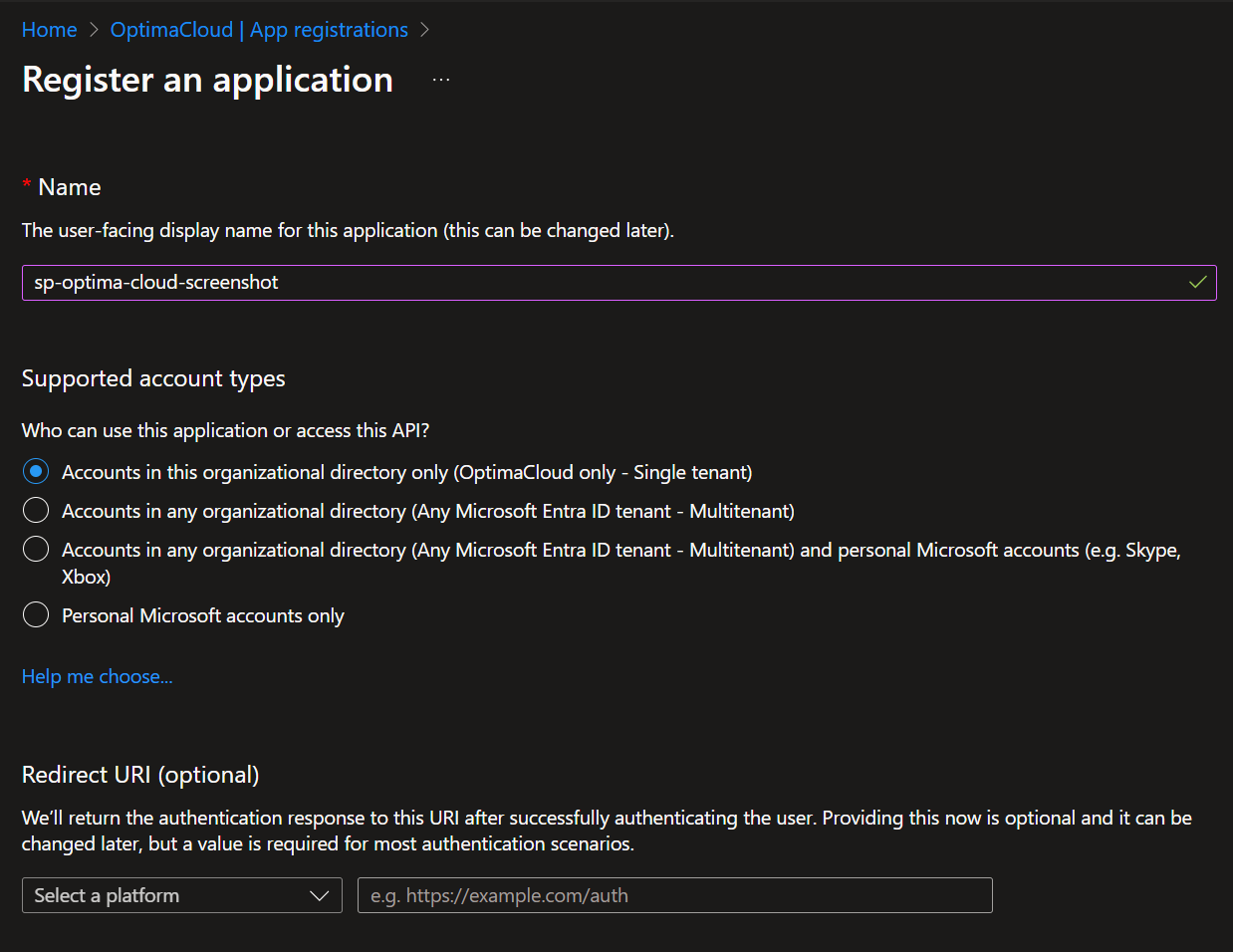Open OptimaCloud App registrations breadcrumb

(x=259, y=30)
